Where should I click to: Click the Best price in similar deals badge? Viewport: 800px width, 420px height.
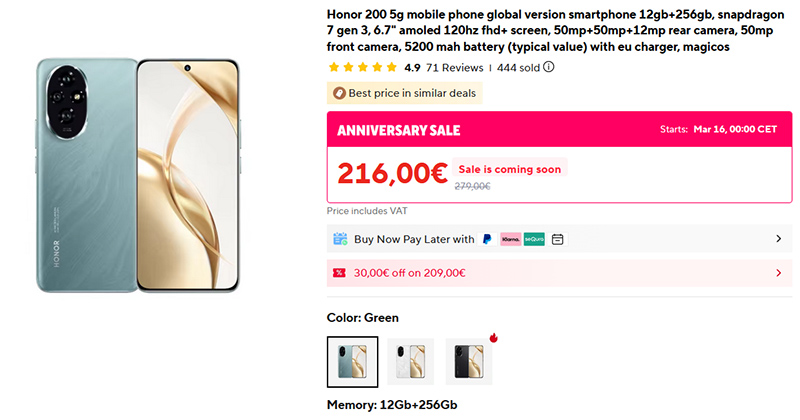click(x=405, y=93)
